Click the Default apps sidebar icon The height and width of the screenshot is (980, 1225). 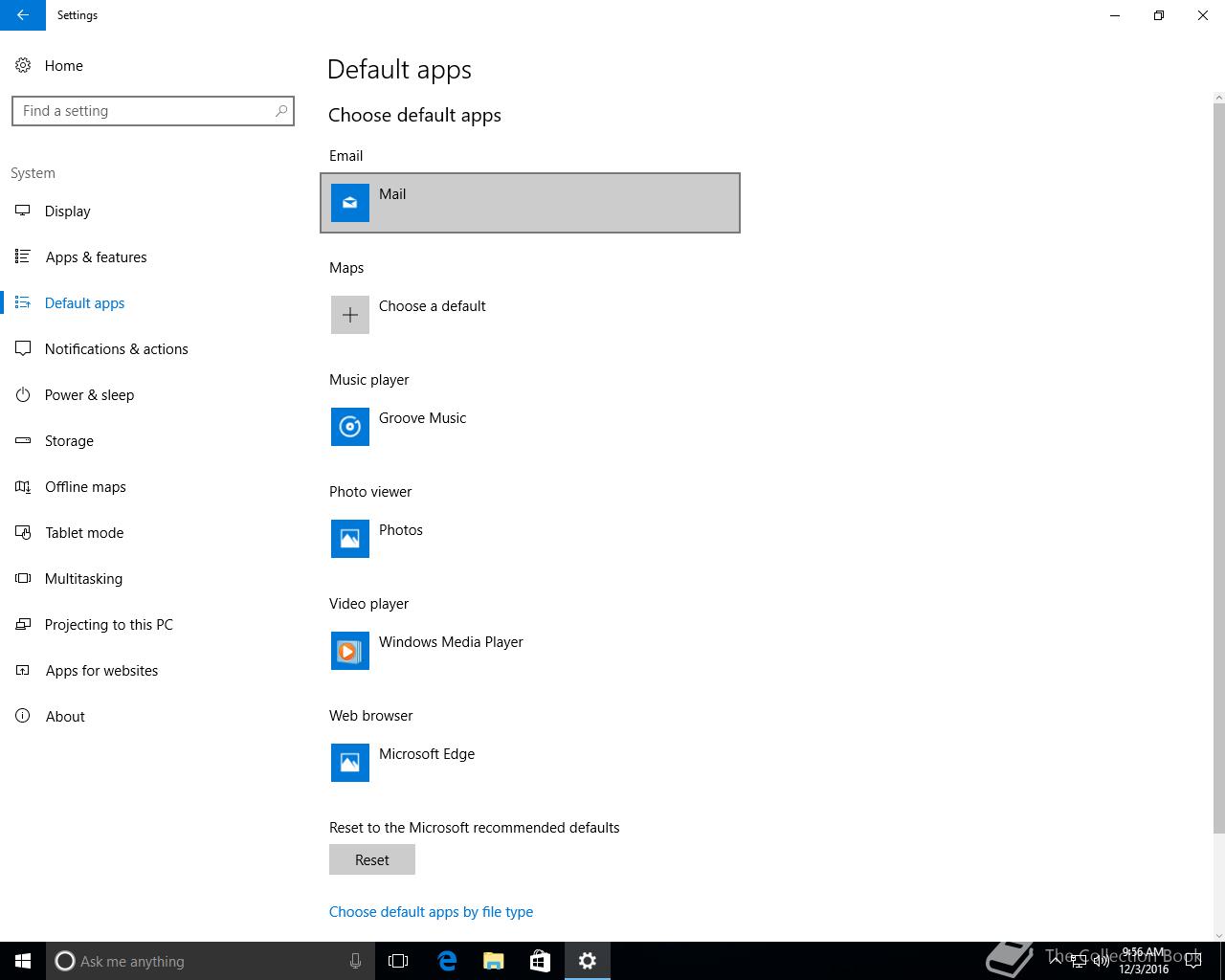click(23, 302)
